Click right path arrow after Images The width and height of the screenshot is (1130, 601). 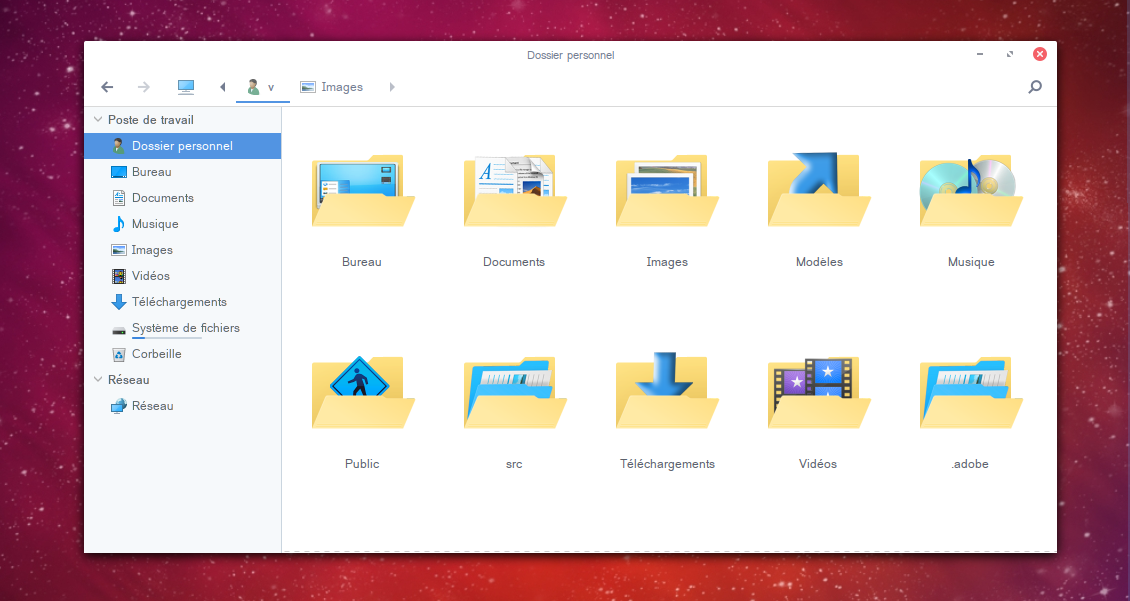pos(392,87)
